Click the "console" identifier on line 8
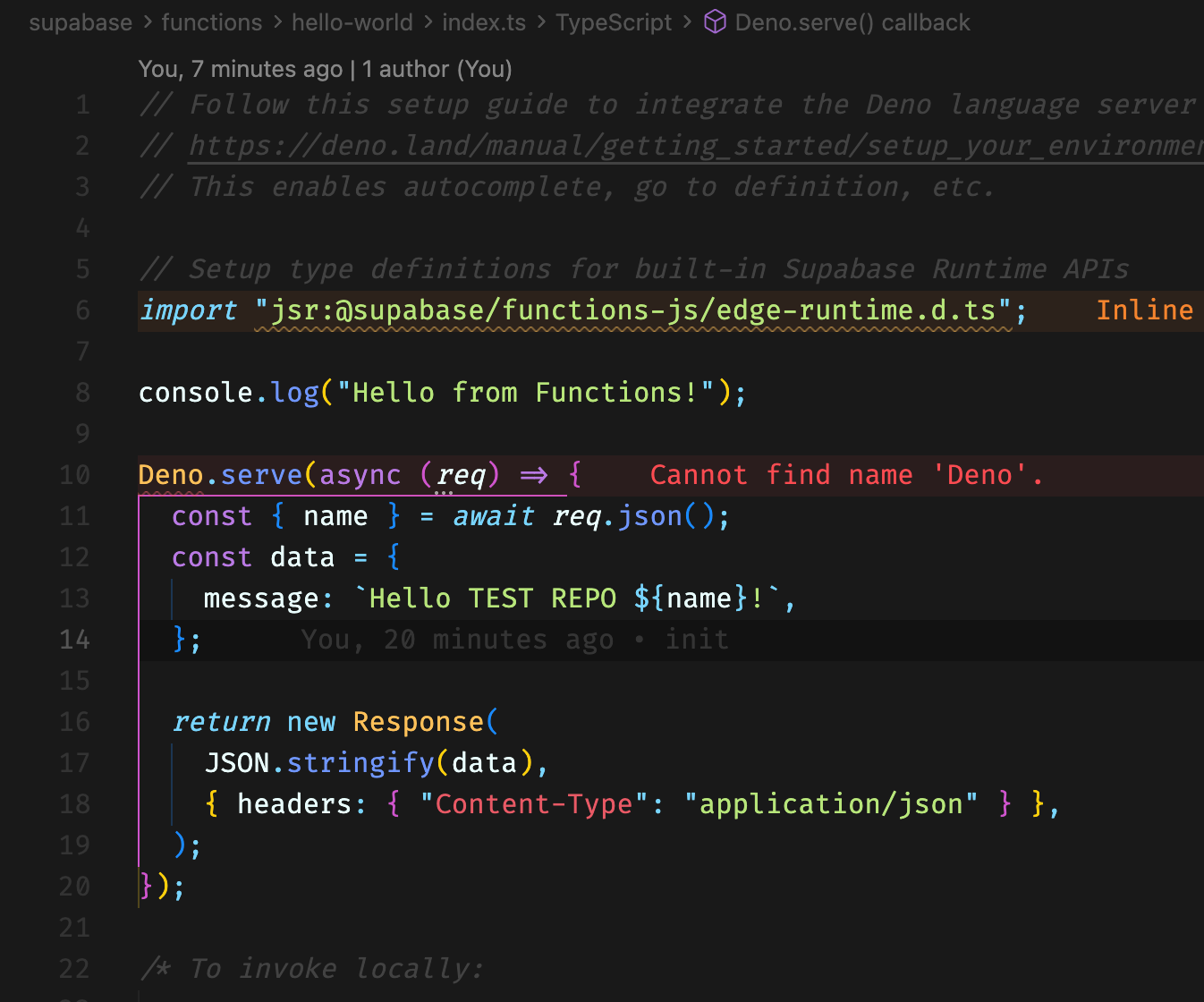Viewport: 1204px width, 1002px height. [196, 393]
